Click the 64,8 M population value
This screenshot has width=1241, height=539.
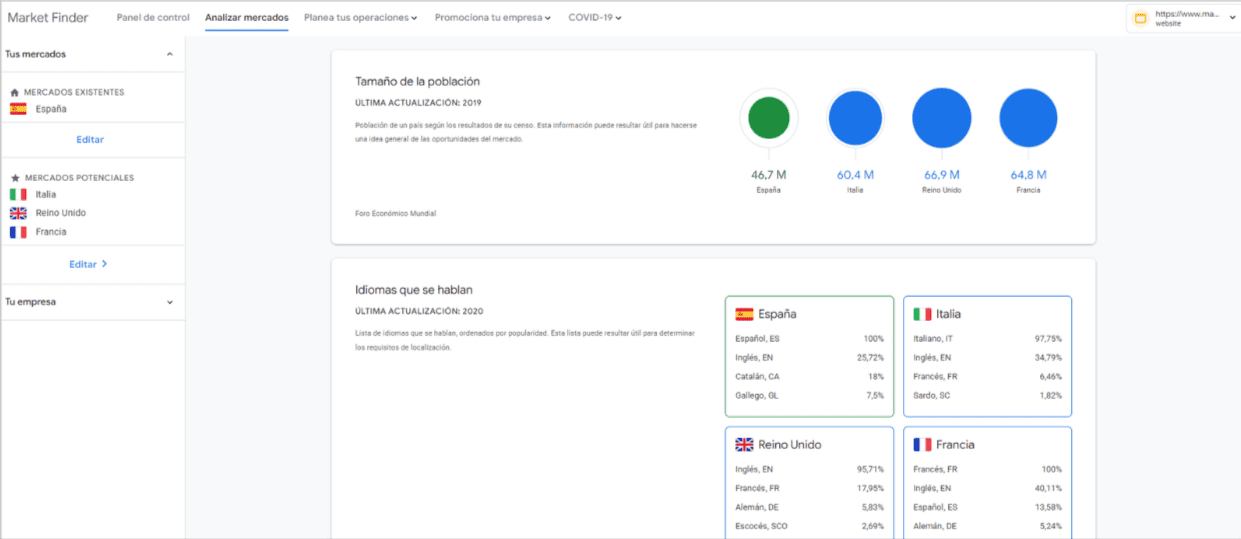pos(1028,175)
